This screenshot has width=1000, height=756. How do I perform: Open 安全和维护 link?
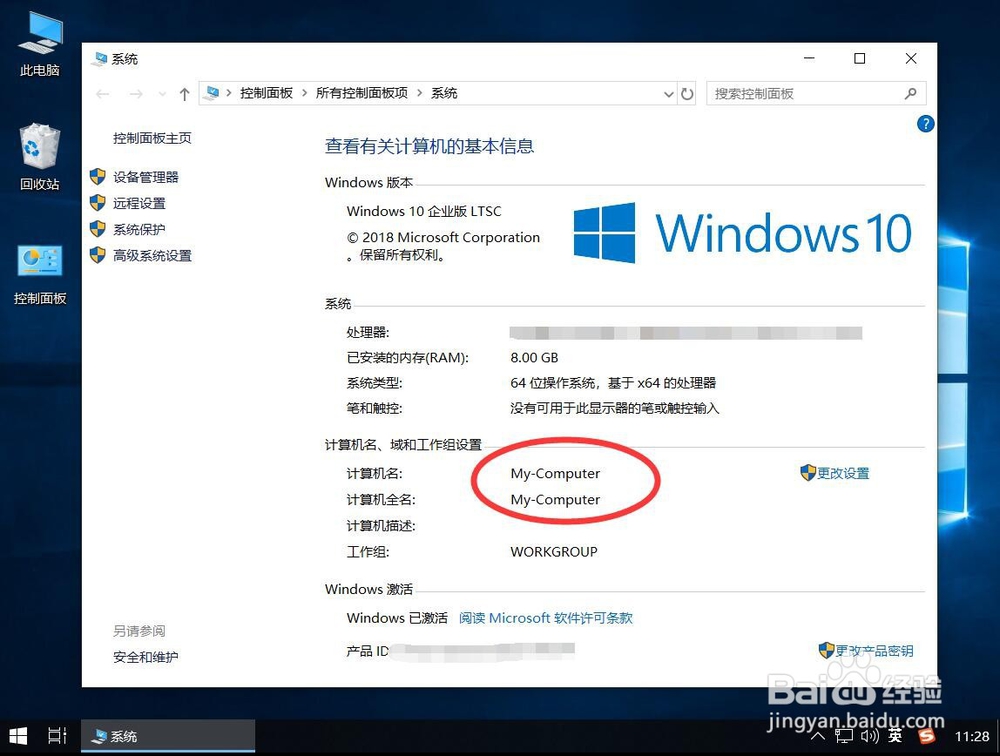pos(145,656)
